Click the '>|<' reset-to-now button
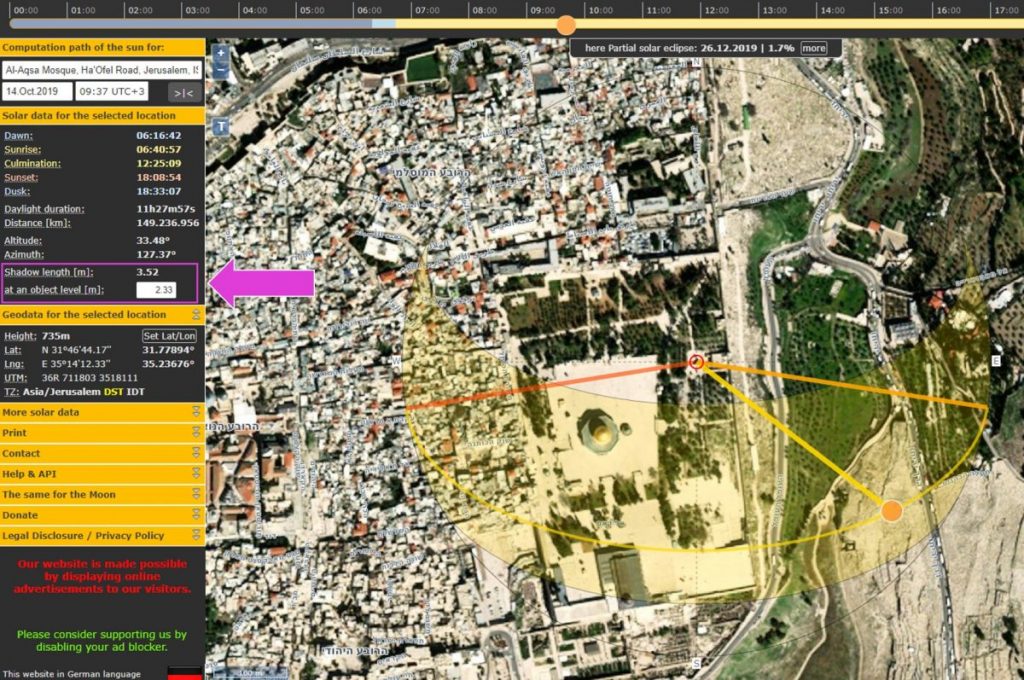The width and height of the screenshot is (1024, 680). 183,92
